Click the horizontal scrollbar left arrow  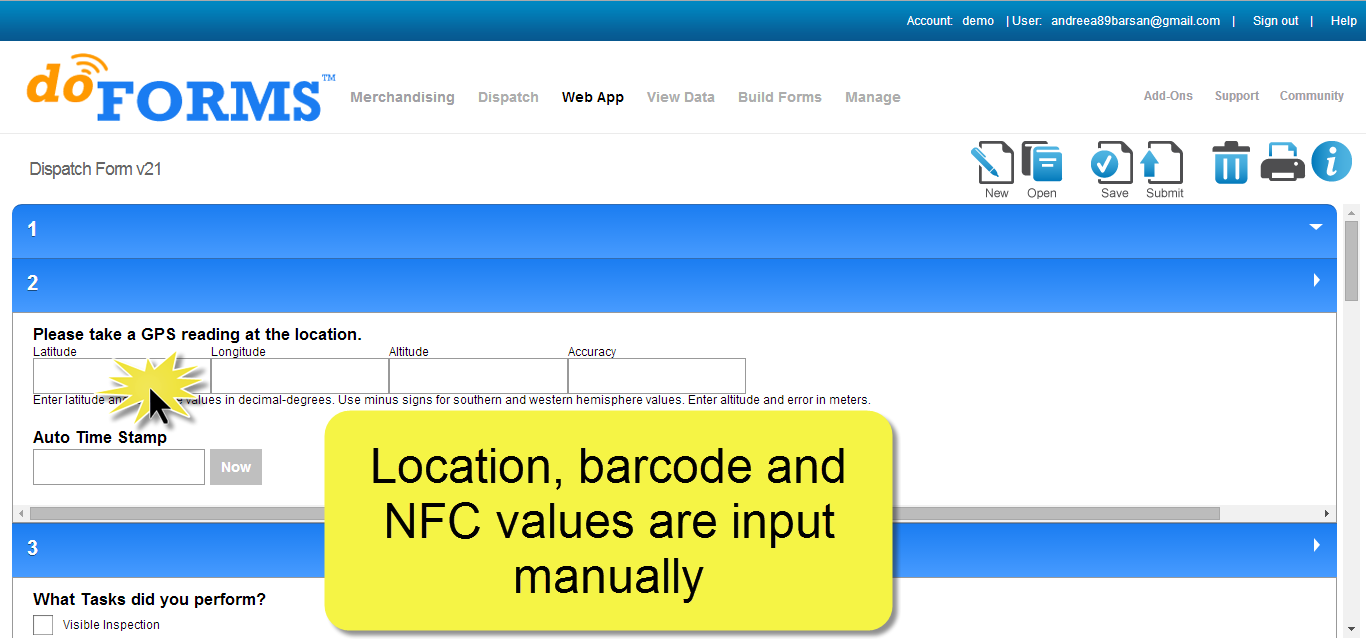pos(20,513)
